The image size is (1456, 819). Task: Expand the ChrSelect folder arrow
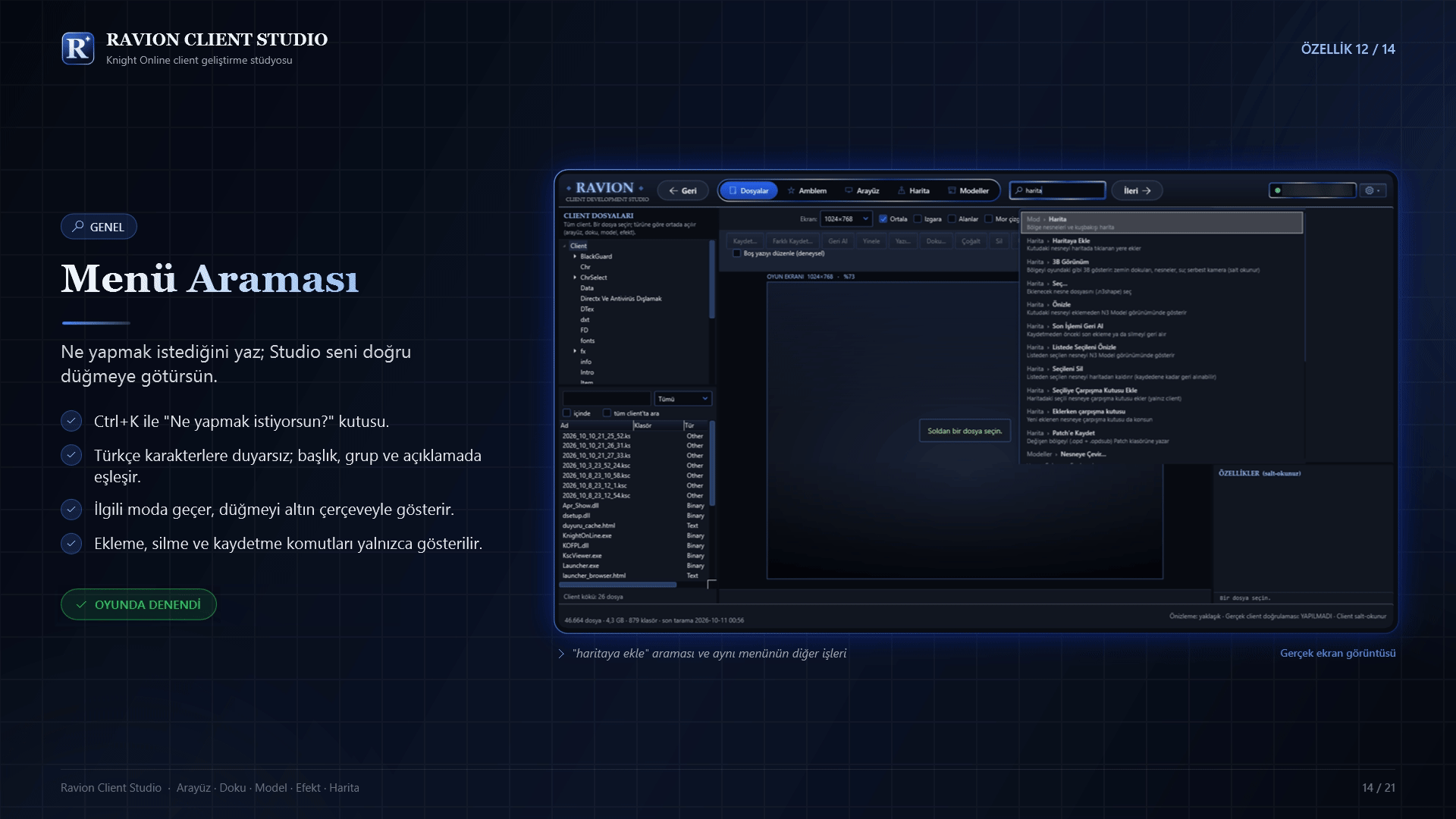click(x=575, y=278)
